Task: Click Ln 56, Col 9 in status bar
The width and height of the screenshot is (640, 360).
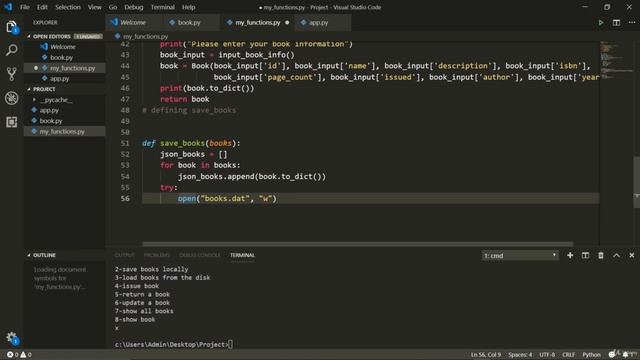Action: (x=486, y=355)
